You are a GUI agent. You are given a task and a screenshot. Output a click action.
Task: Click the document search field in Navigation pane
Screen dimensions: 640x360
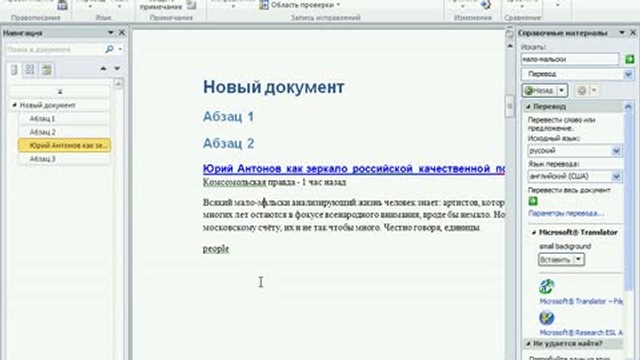pyautogui.click(x=55, y=49)
